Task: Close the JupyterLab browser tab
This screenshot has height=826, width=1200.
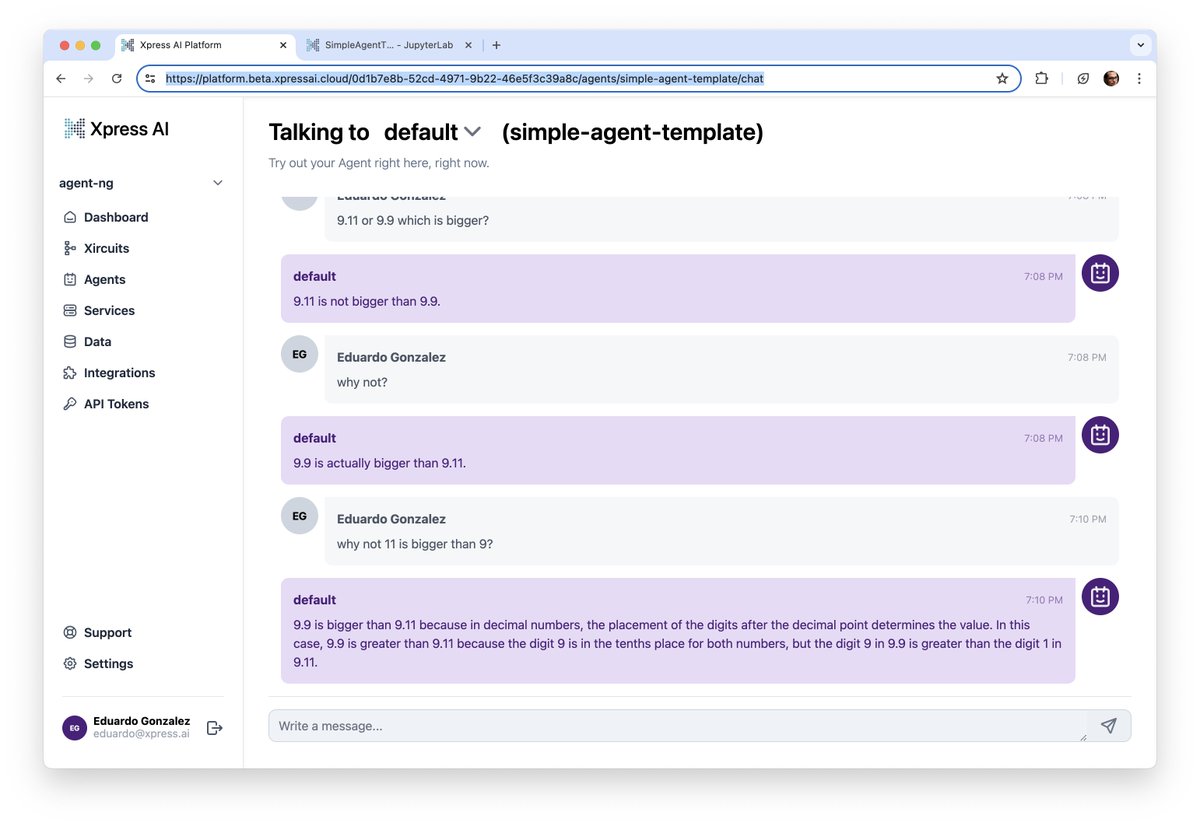Action: click(469, 45)
